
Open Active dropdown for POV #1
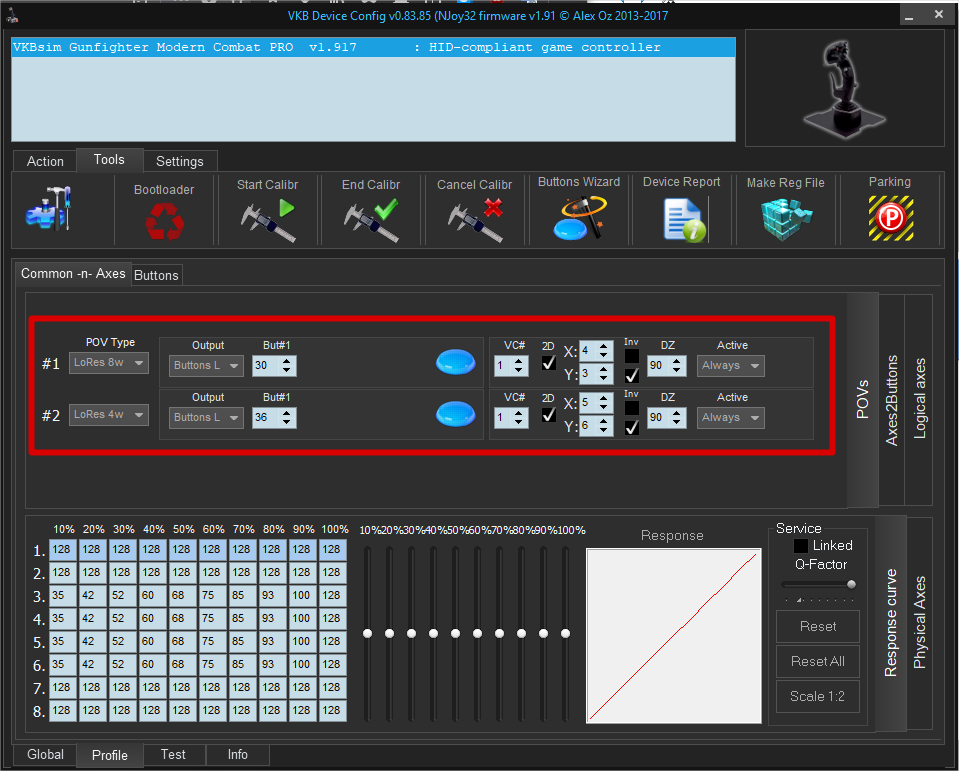[x=730, y=366]
